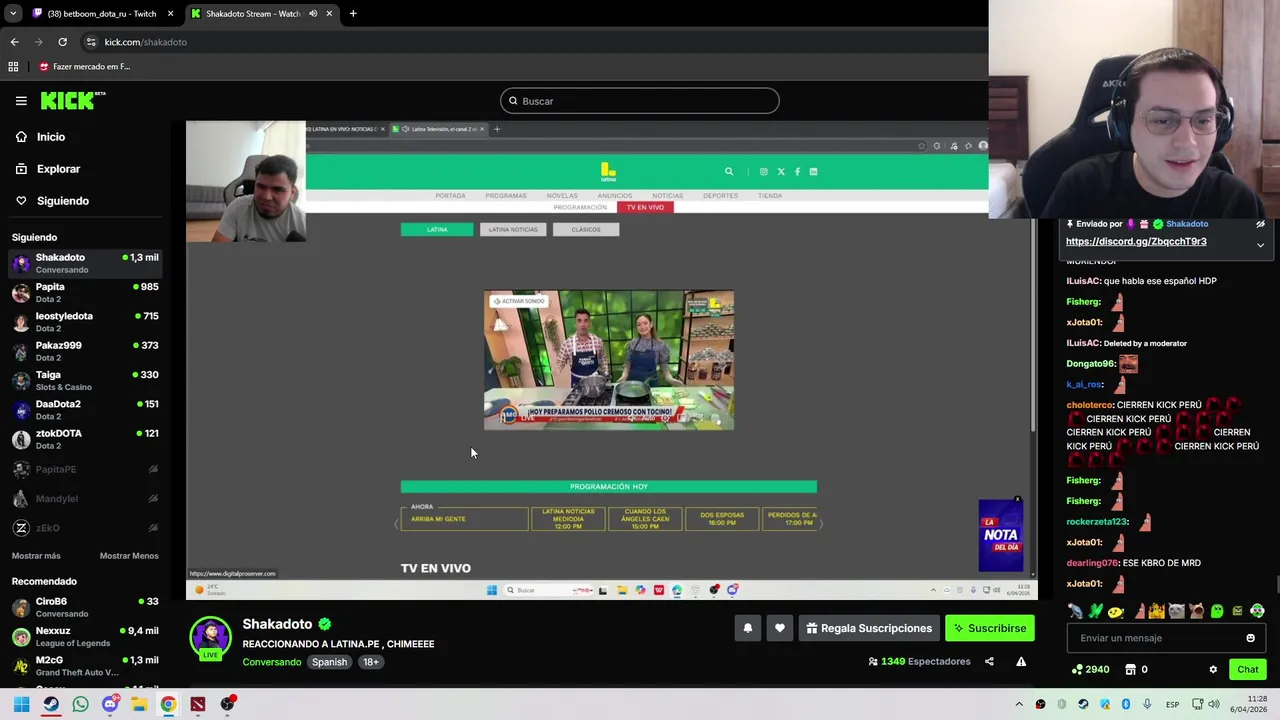The width and height of the screenshot is (1280, 720).
Task: Open OBS Studio from the taskbar
Action: coord(227,704)
